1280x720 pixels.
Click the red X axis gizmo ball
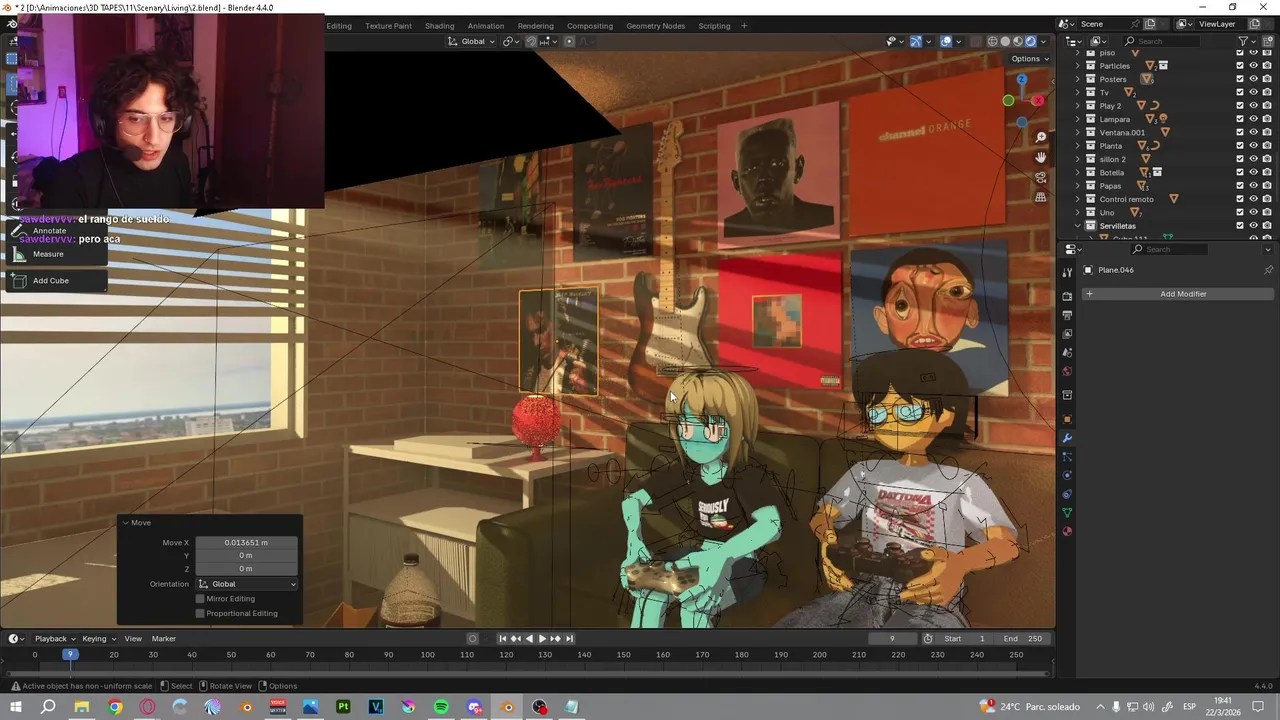[1038, 100]
